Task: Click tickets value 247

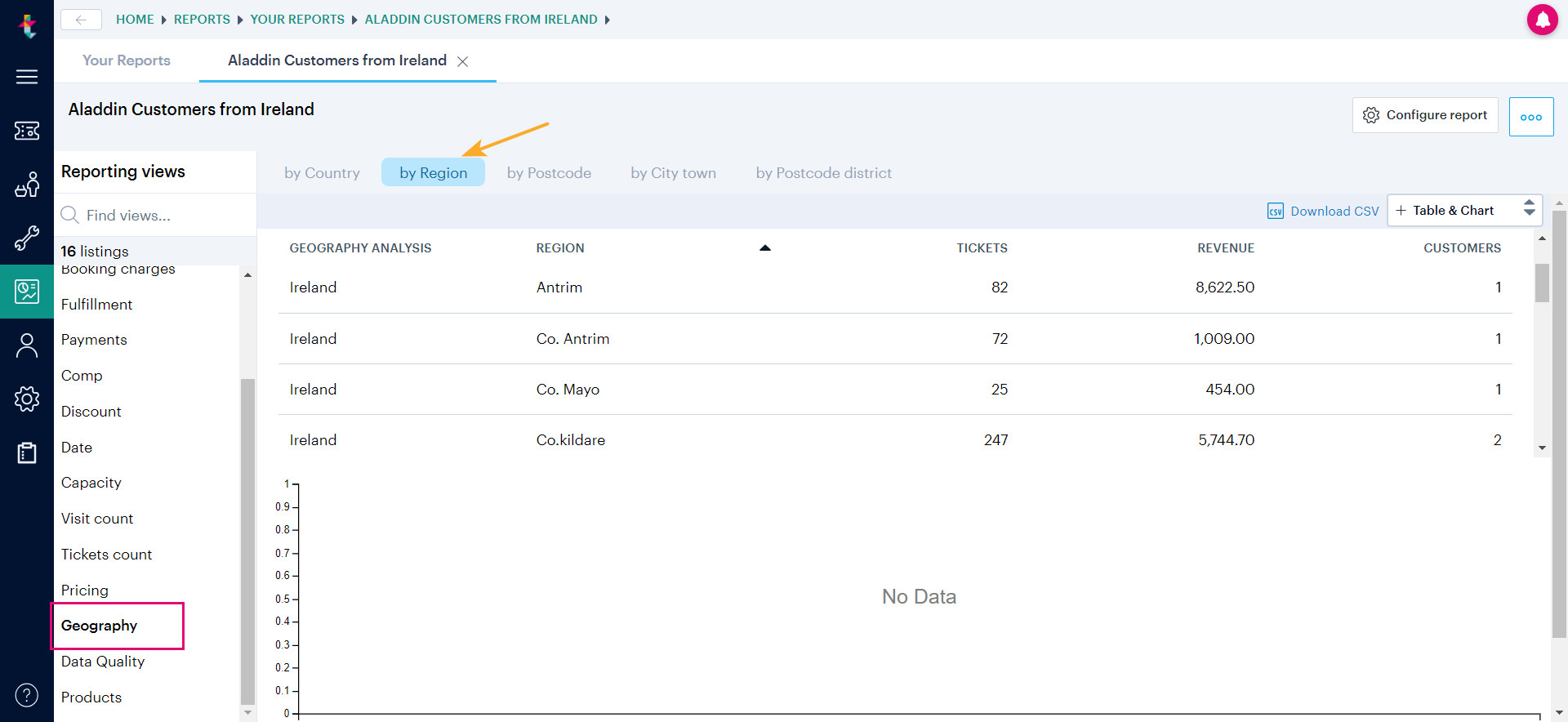Action: pos(996,440)
